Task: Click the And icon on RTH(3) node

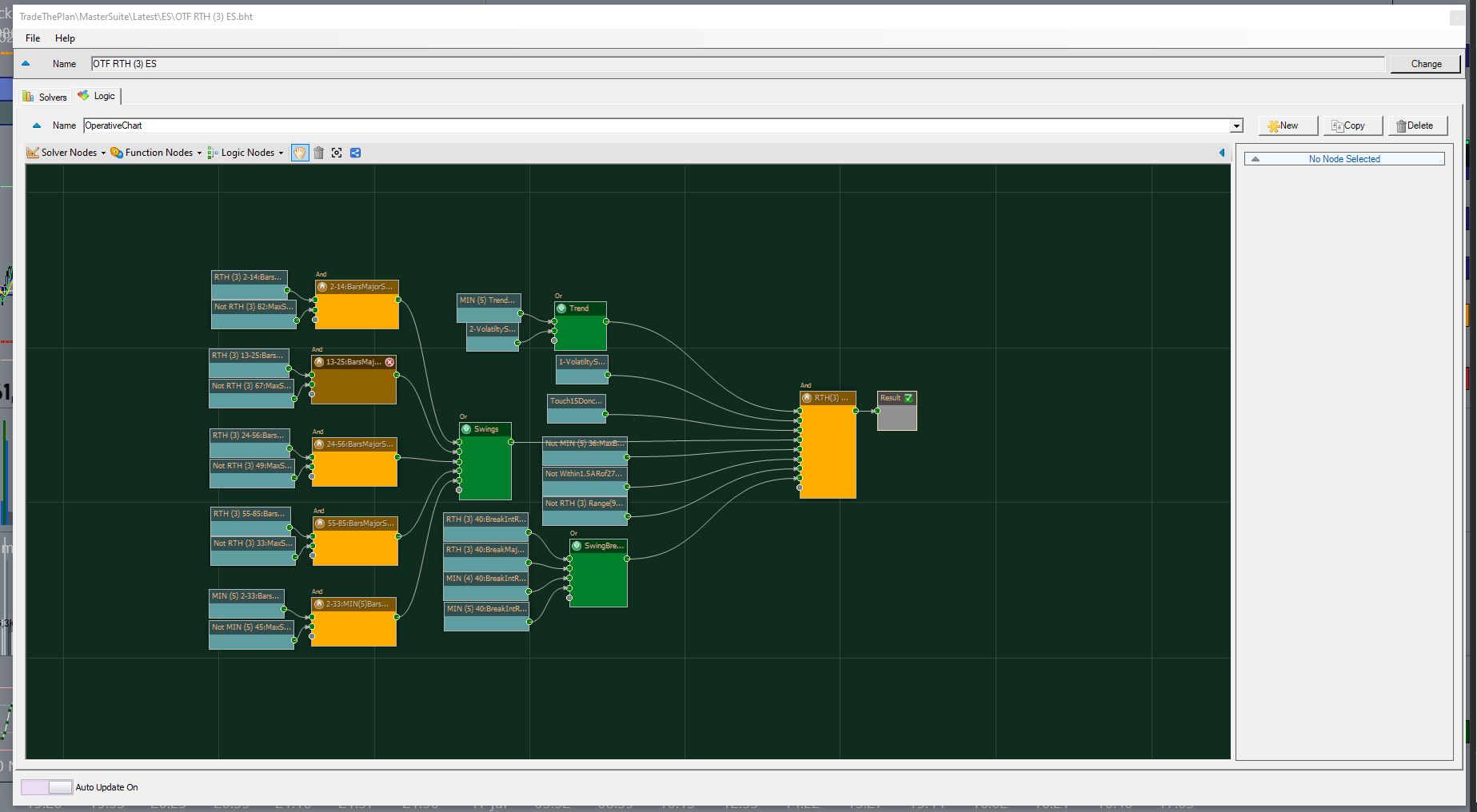Action: pos(807,398)
